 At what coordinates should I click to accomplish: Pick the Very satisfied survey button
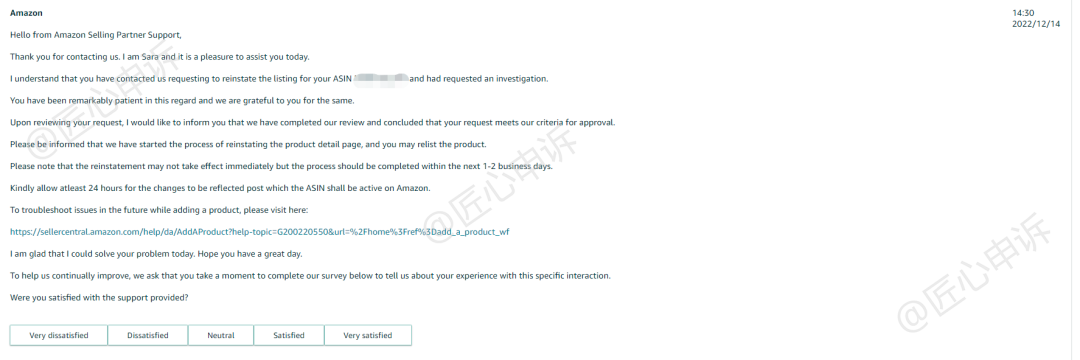pyautogui.click(x=368, y=335)
